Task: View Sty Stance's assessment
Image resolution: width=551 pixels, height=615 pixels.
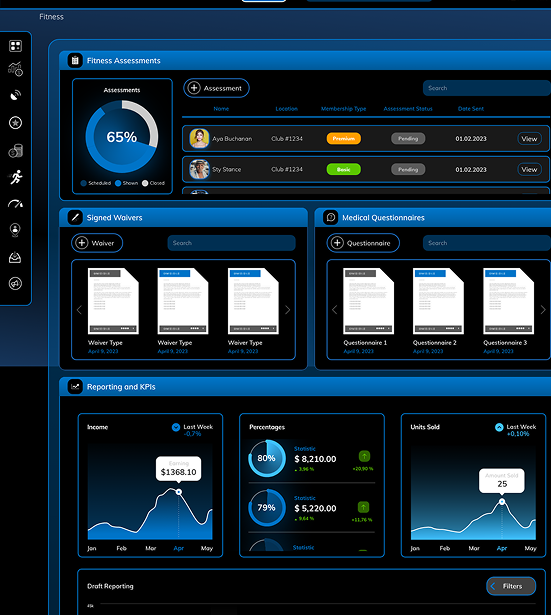Action: pyautogui.click(x=529, y=169)
